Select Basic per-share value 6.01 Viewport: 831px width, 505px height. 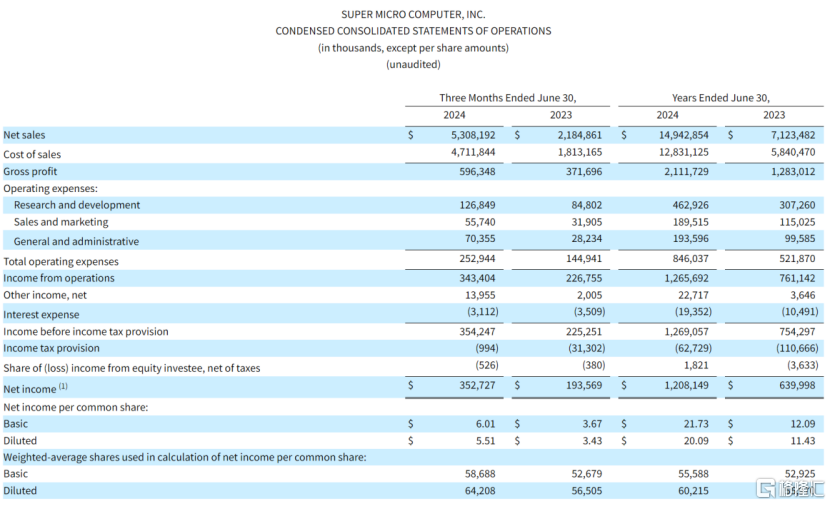(x=485, y=424)
